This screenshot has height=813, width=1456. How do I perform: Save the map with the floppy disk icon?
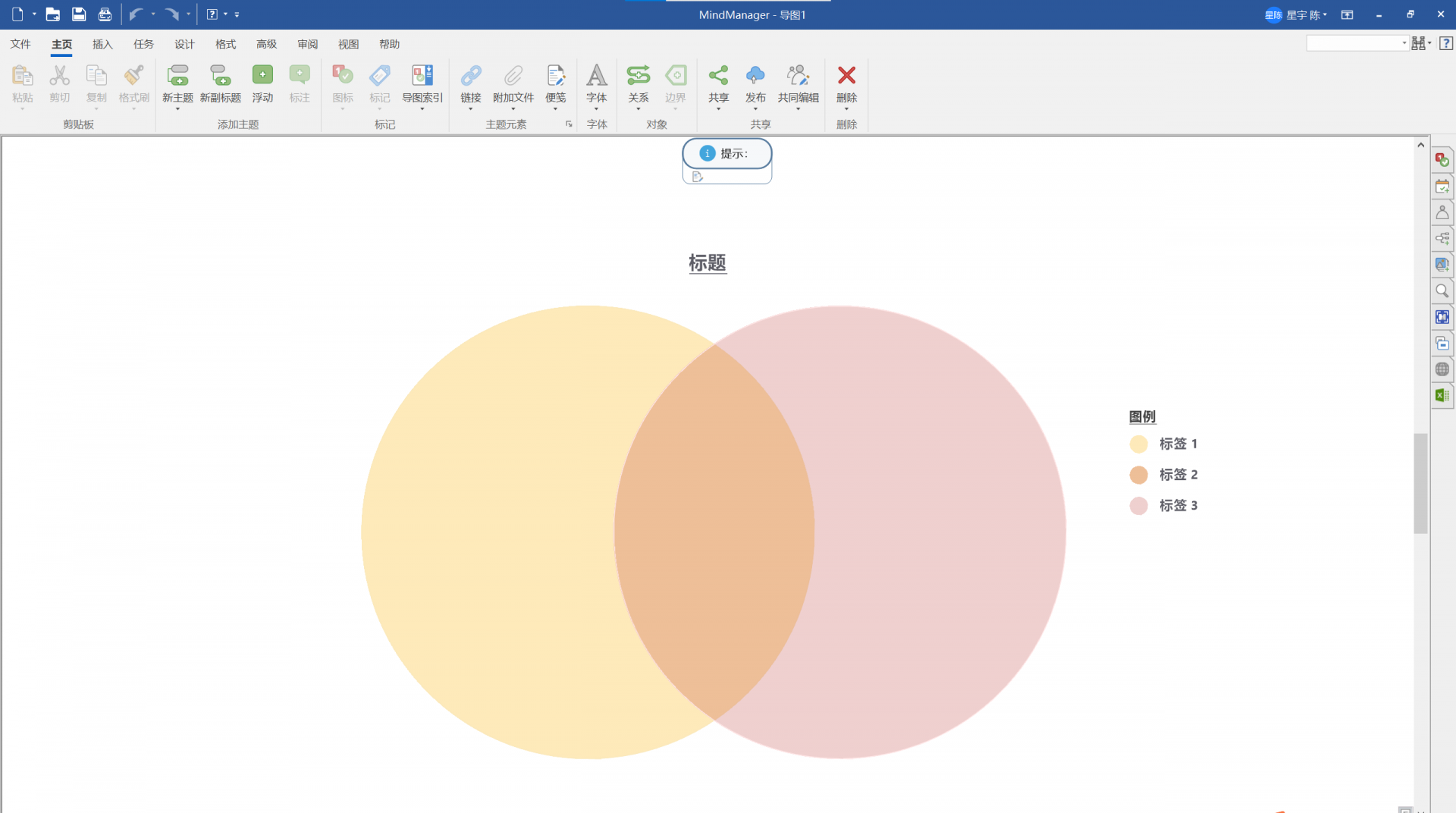coord(79,14)
